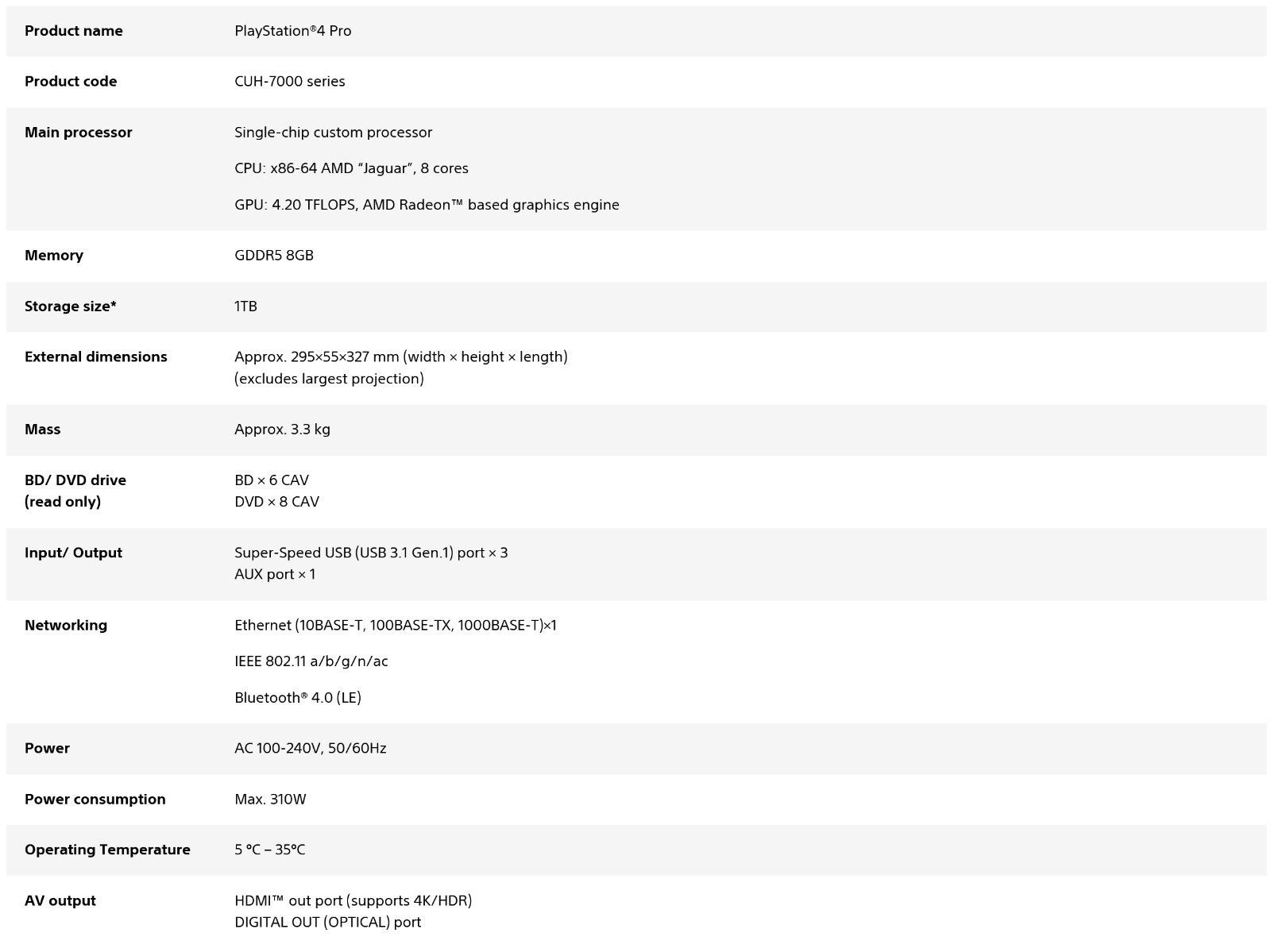Click the 1TB storage value
The width and height of the screenshot is (1271, 952).
tap(245, 306)
